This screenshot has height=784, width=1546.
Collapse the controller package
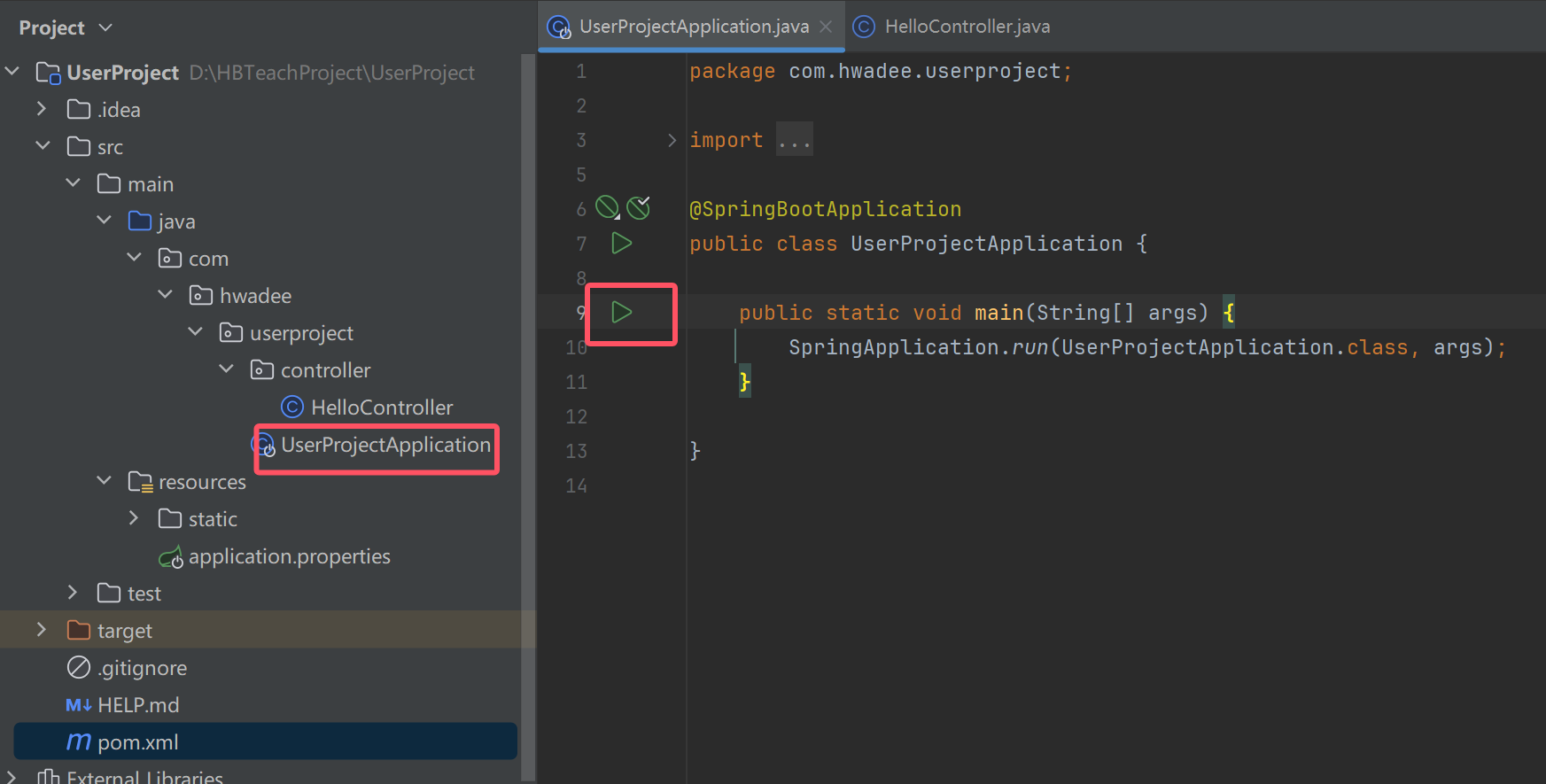tap(226, 369)
